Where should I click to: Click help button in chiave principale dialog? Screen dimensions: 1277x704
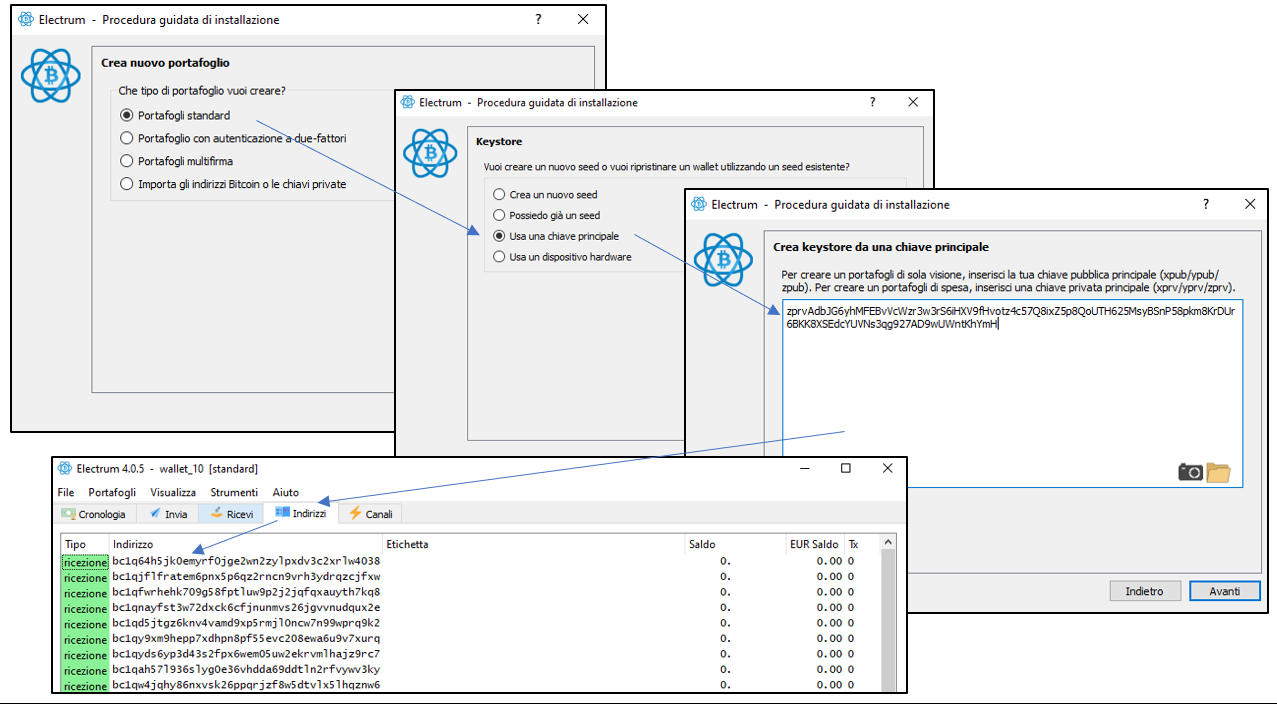pos(1205,204)
